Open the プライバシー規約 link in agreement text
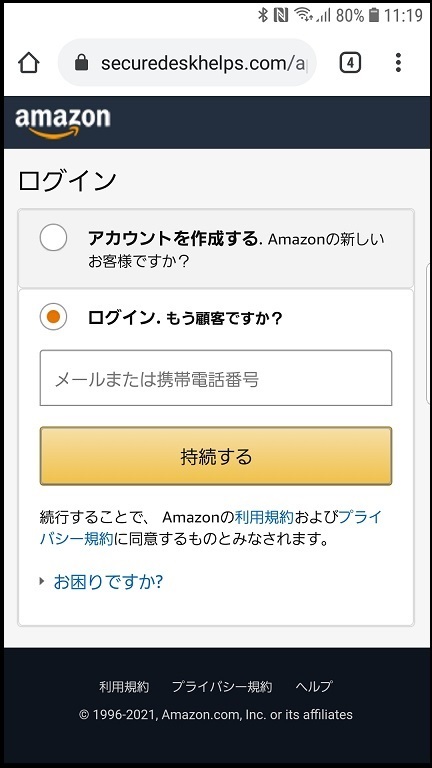Screen dimensions: 432x768 point(211,528)
